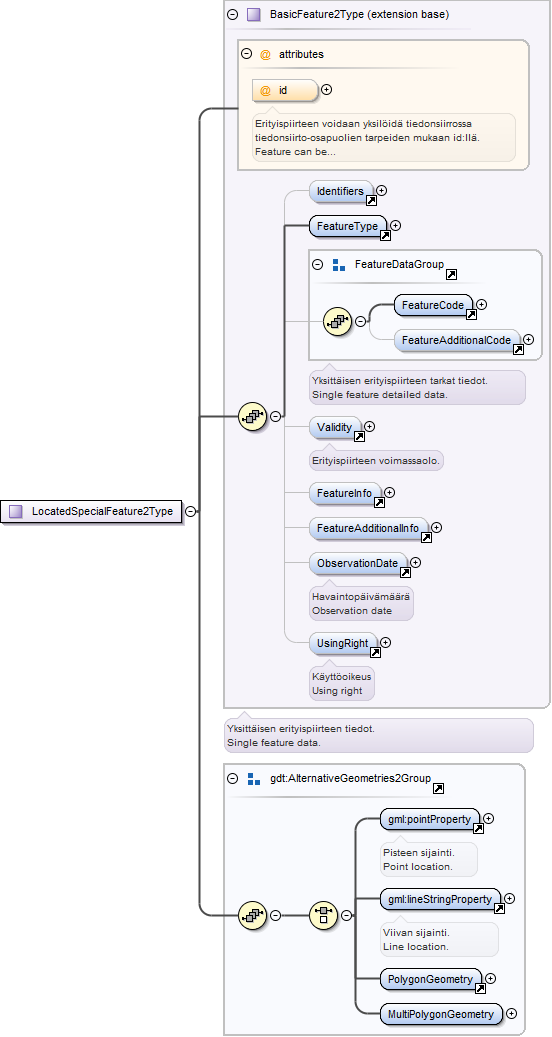Select the choice compositor icon

[323, 915]
